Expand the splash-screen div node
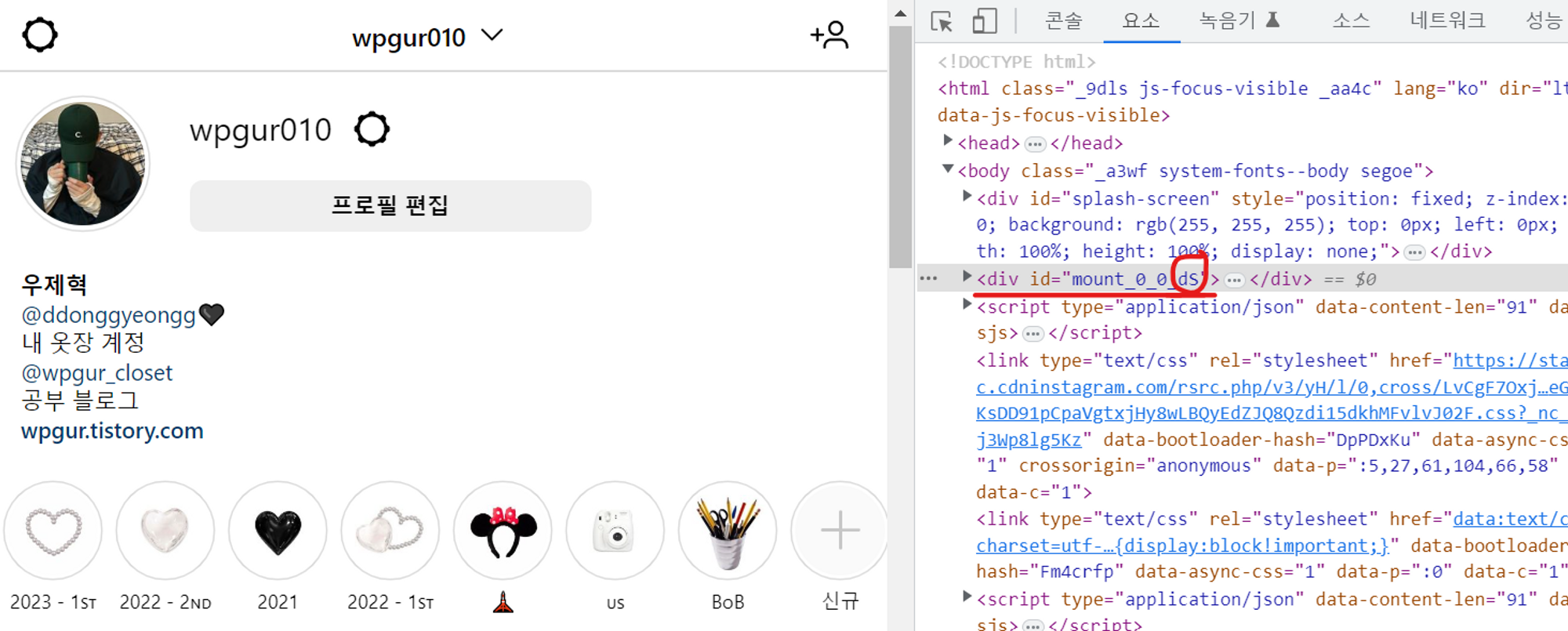Viewport: 1568px width, 631px height. pyautogui.click(x=967, y=197)
